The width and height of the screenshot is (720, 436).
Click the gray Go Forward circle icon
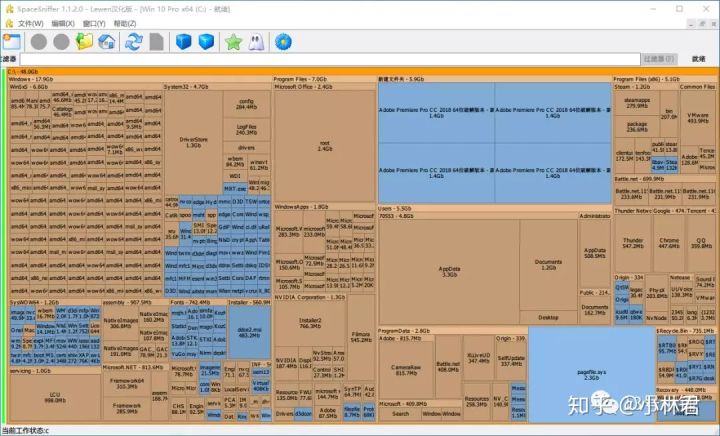[62, 41]
